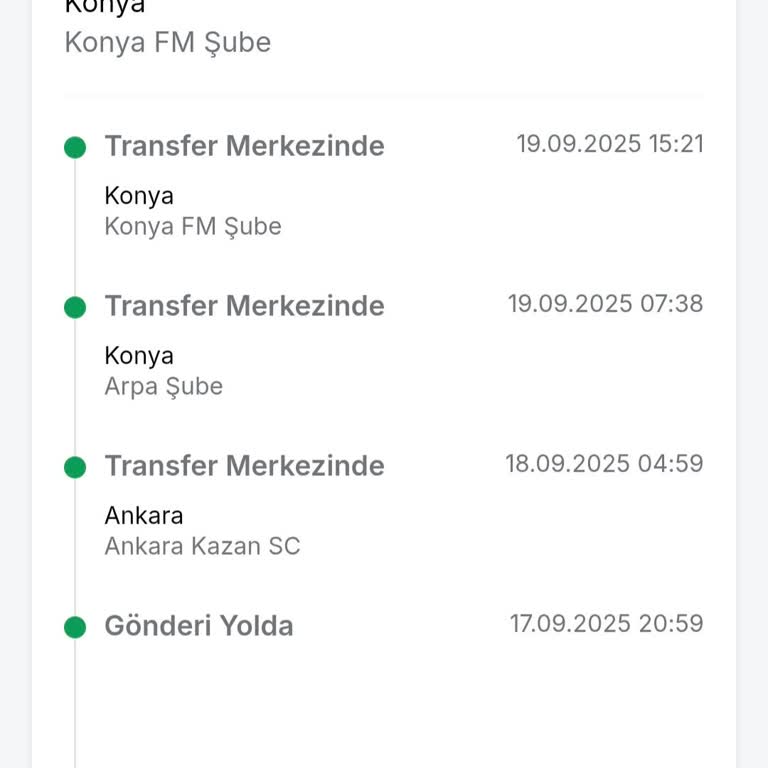Click the 19.09.2025 15:21 timestamp
768x768 pixels.
tap(610, 144)
